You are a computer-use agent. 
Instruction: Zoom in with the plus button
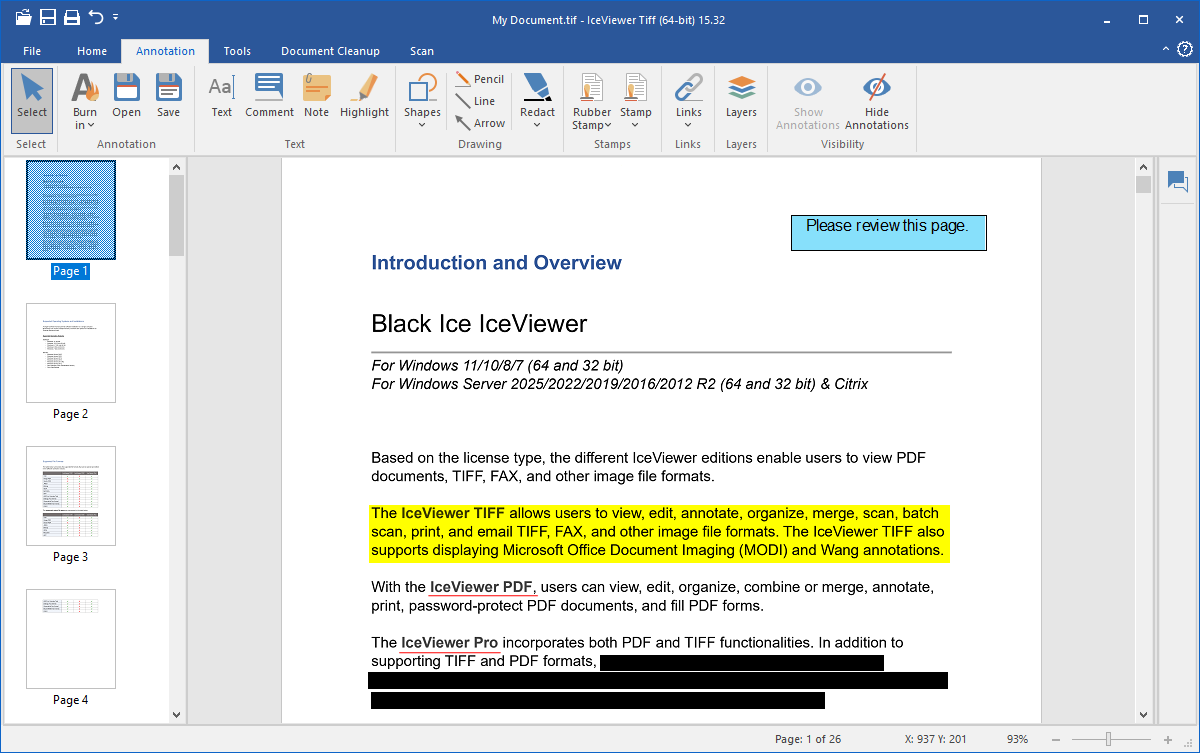click(x=1167, y=739)
